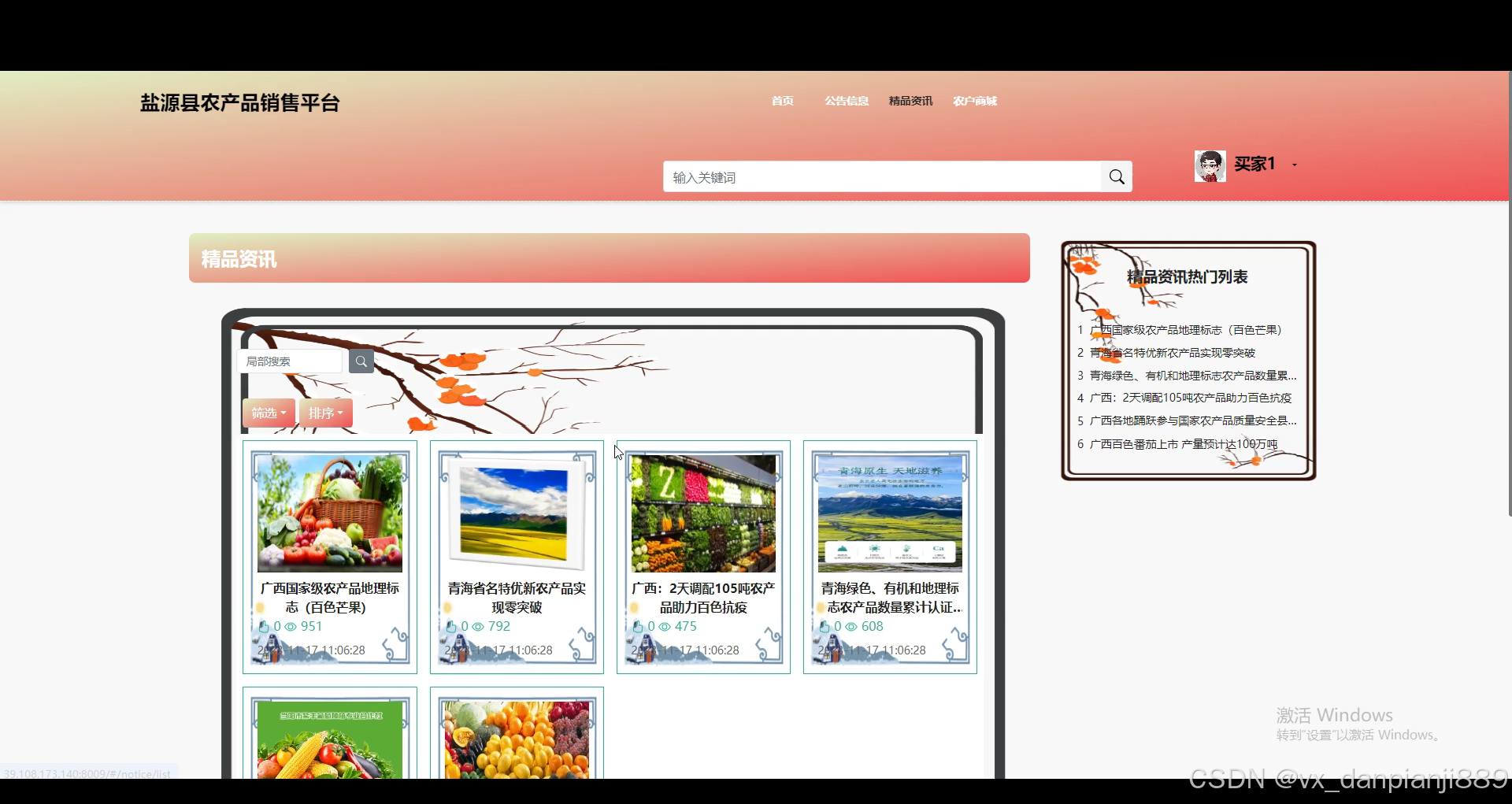Screen dimensions: 1512x804
Task: Click the local search magnifier button
Action: point(361,361)
